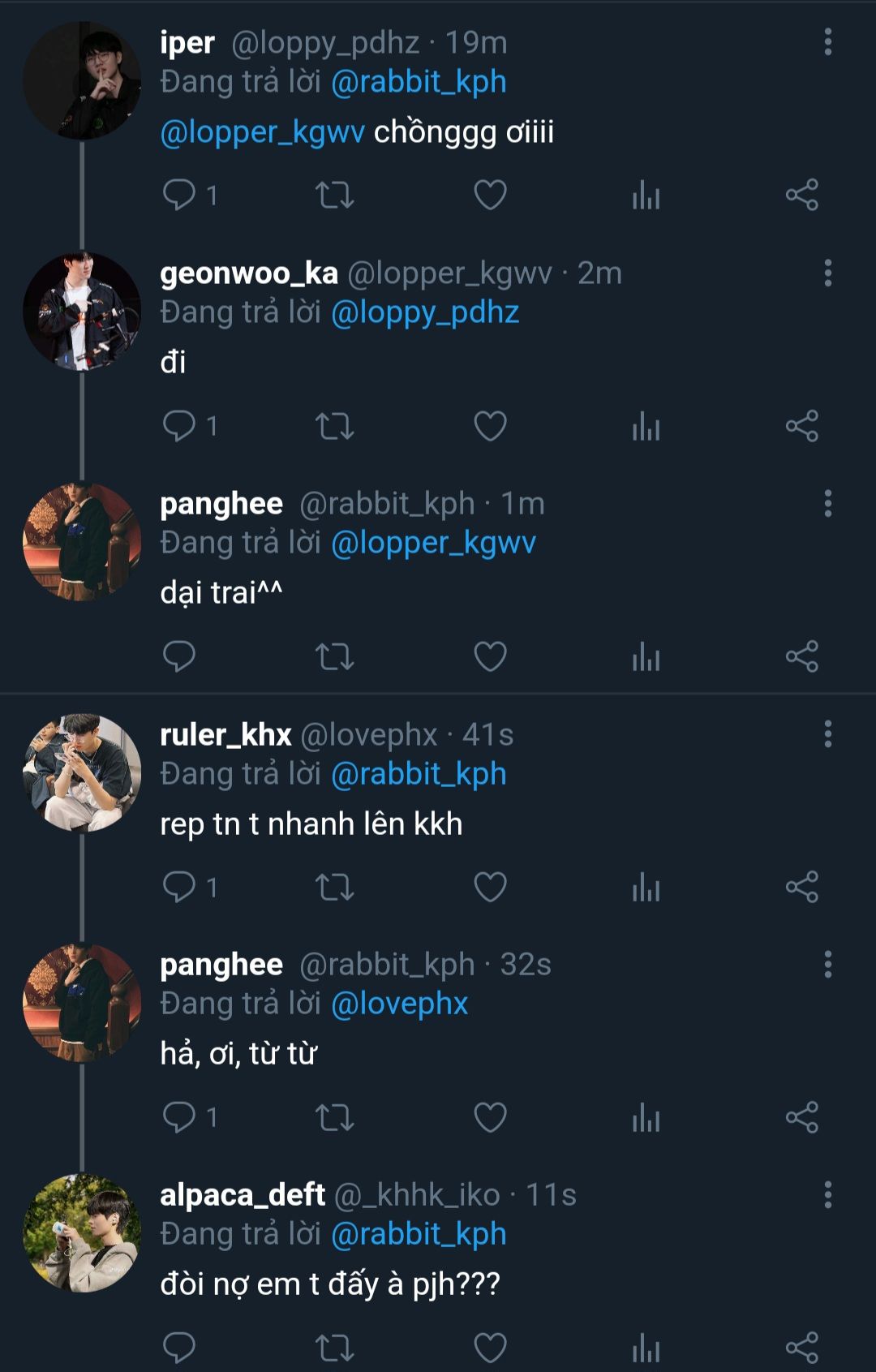Viewport: 876px width, 1372px height.
Task: Share panghee's tweet "dại trai^^"
Action: (x=801, y=656)
